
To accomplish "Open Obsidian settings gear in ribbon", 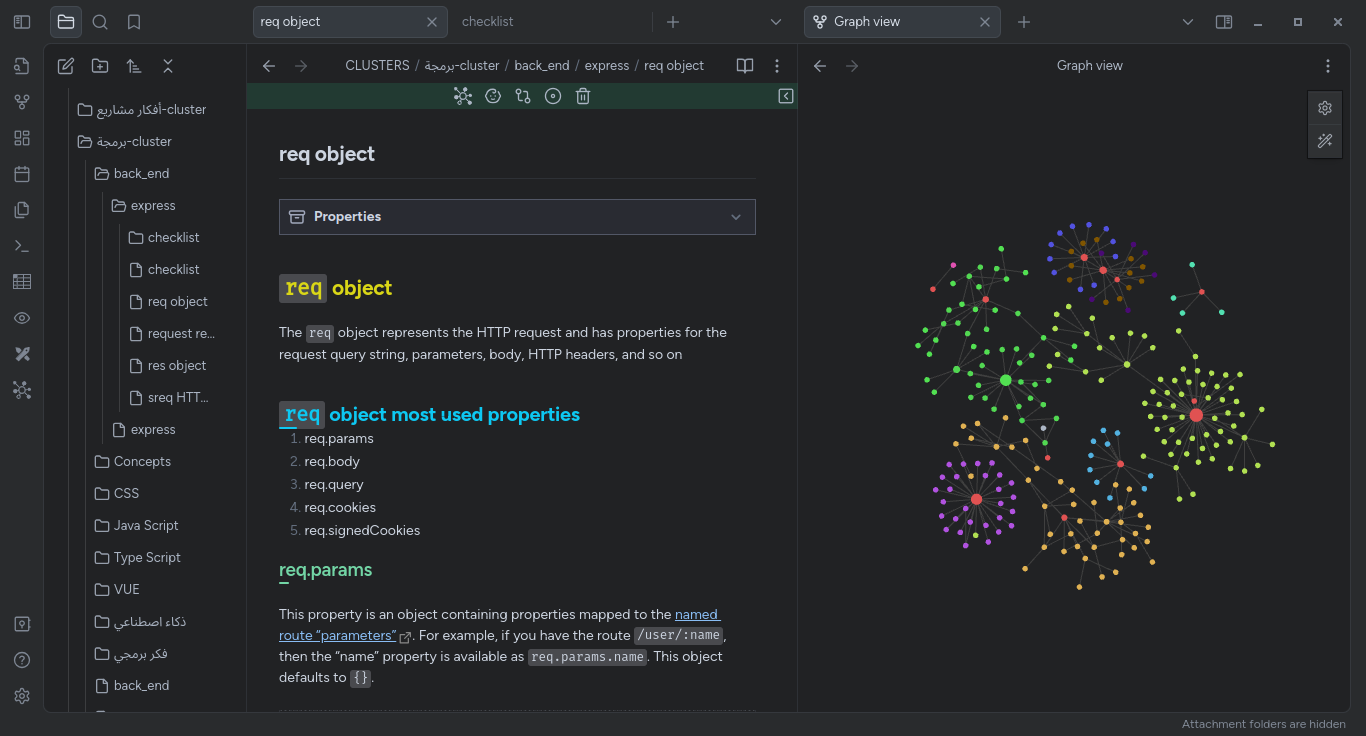I will click(22, 696).
